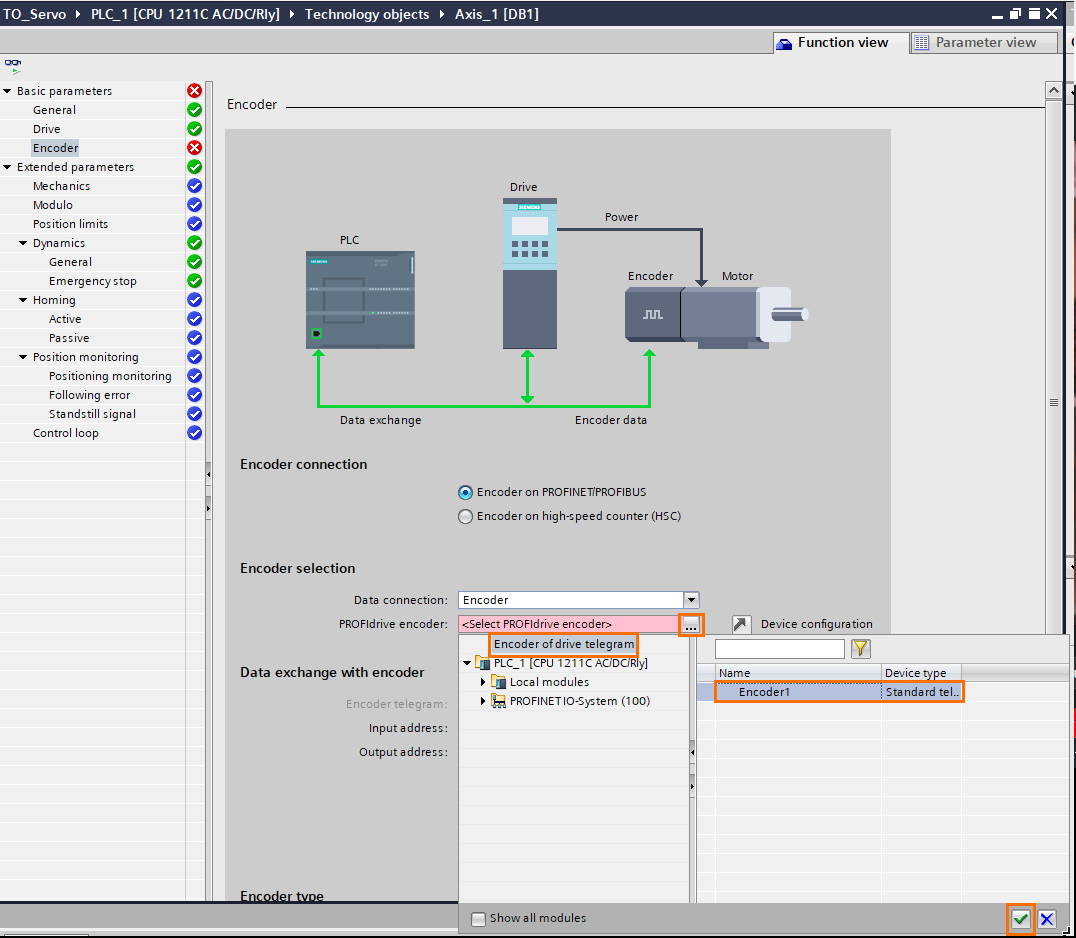Viewport: 1076px width, 938px height.
Task: Click the PLC_1 CPU device icon in tree
Action: pyautogui.click(x=482, y=663)
